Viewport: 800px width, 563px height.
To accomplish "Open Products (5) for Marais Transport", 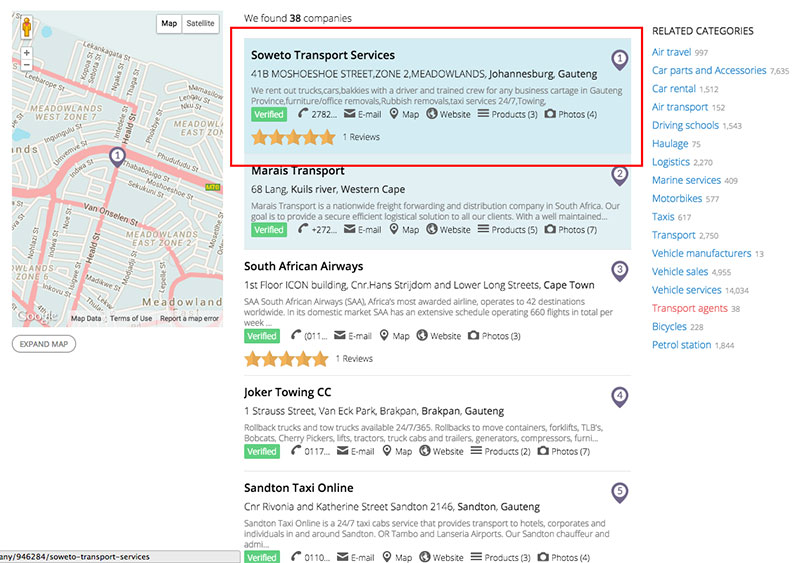I will pos(508,229).
